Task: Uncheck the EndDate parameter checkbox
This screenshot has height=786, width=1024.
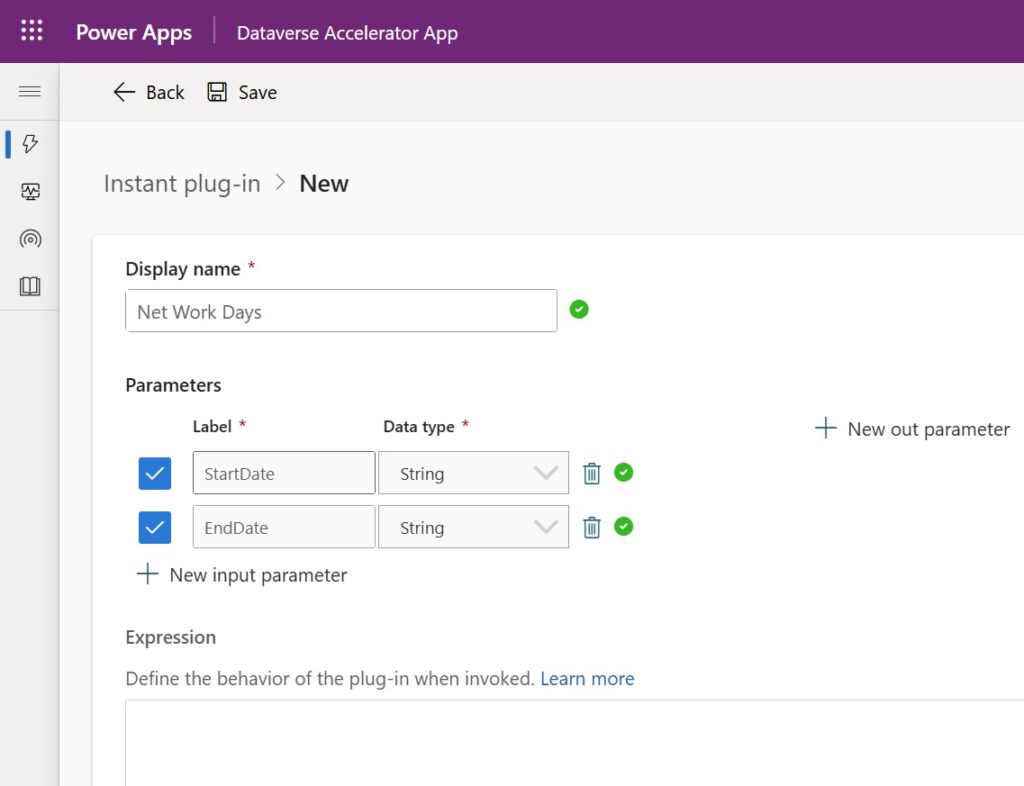Action: click(x=155, y=527)
